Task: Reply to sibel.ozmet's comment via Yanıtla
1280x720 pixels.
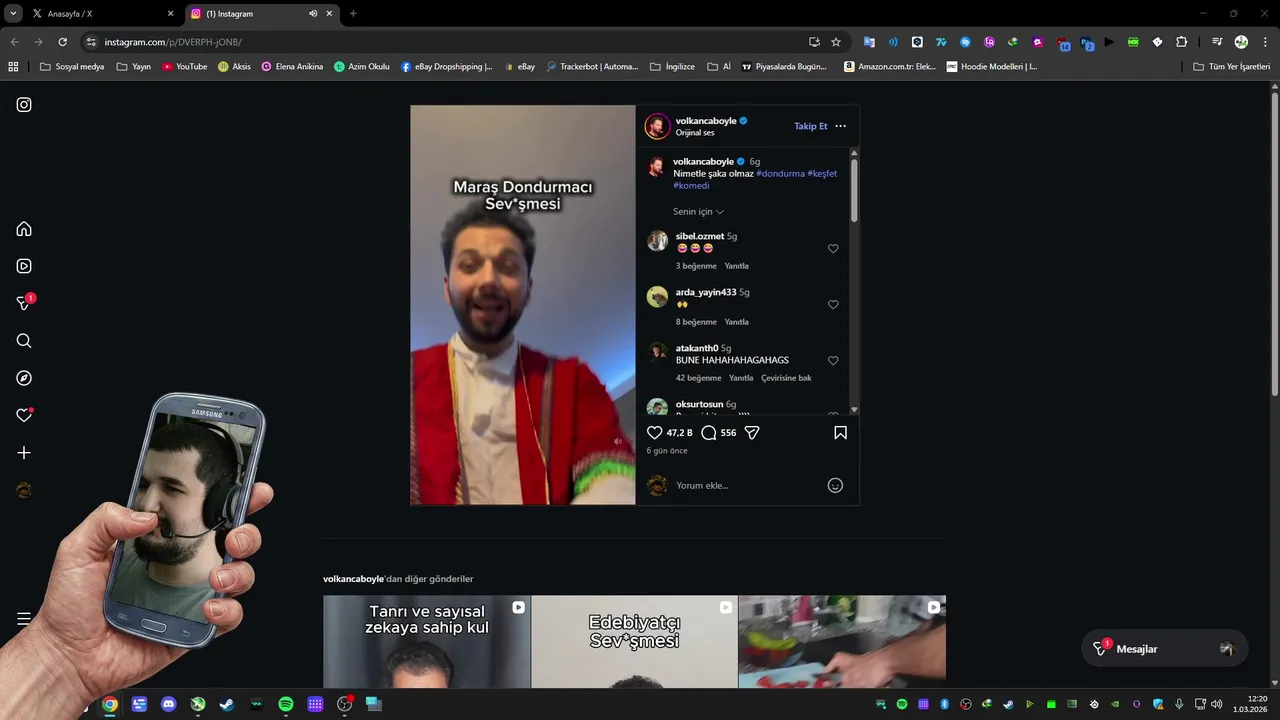Action: pyautogui.click(x=736, y=266)
